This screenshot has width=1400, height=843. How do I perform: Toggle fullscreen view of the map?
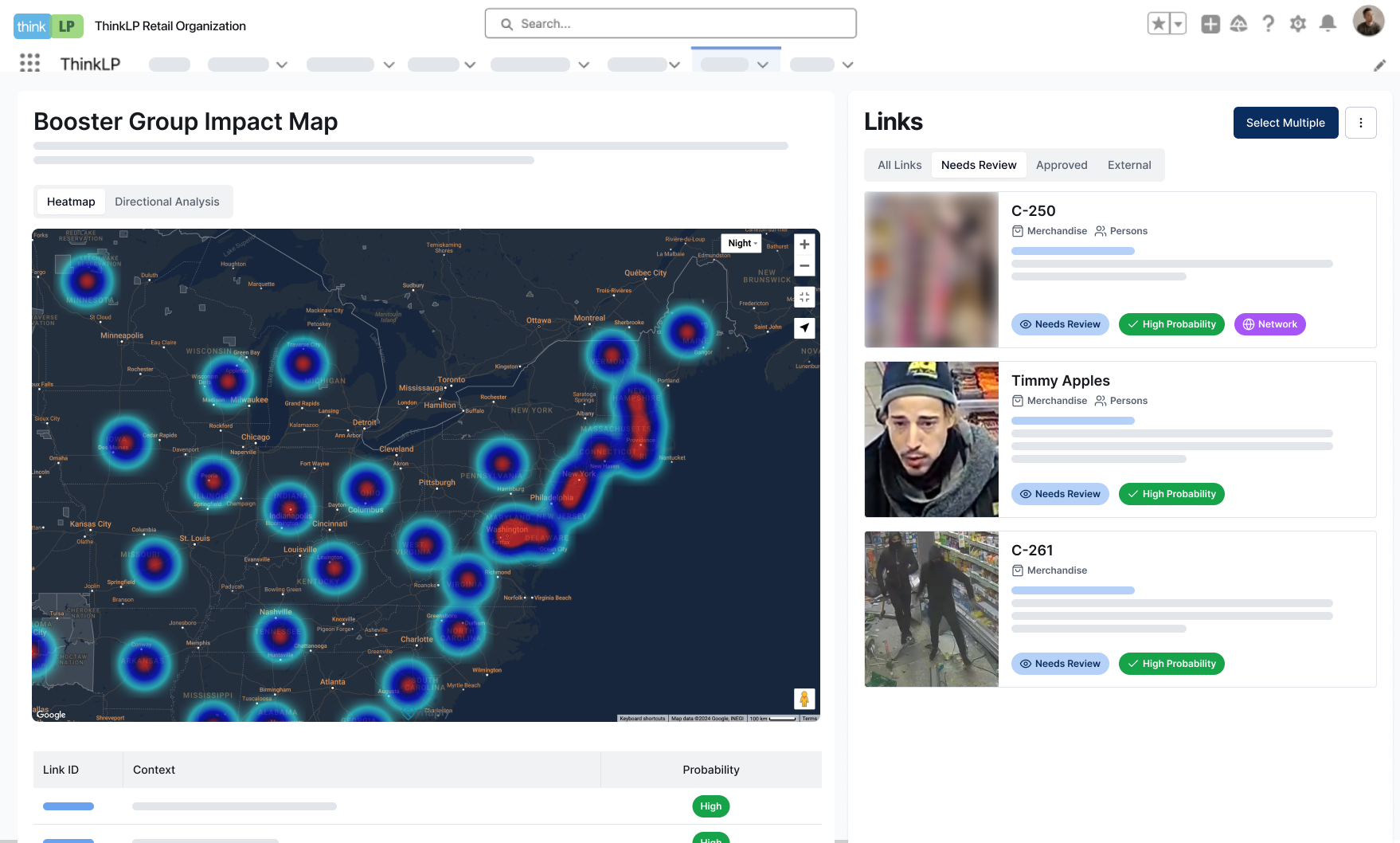[804, 296]
